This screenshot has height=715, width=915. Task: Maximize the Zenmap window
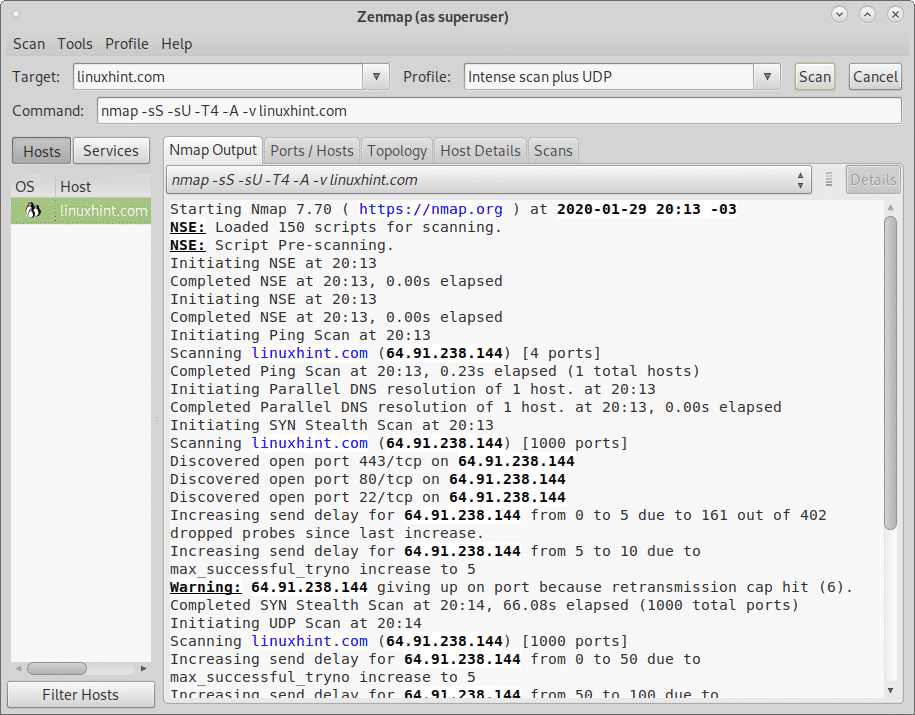point(867,15)
